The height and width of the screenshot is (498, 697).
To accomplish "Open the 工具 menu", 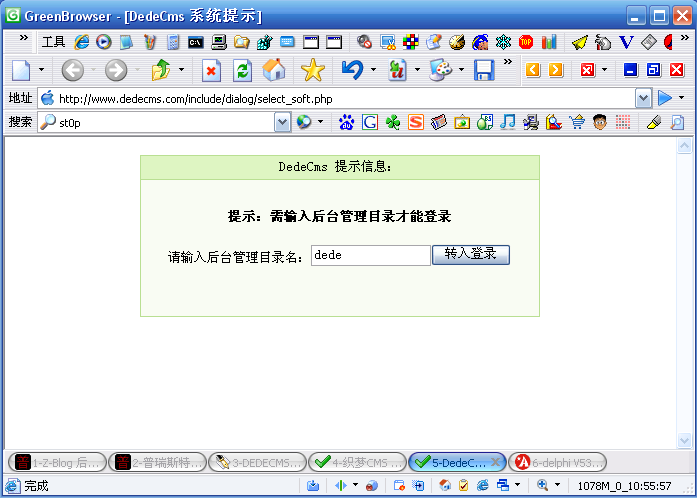I will [x=53, y=42].
